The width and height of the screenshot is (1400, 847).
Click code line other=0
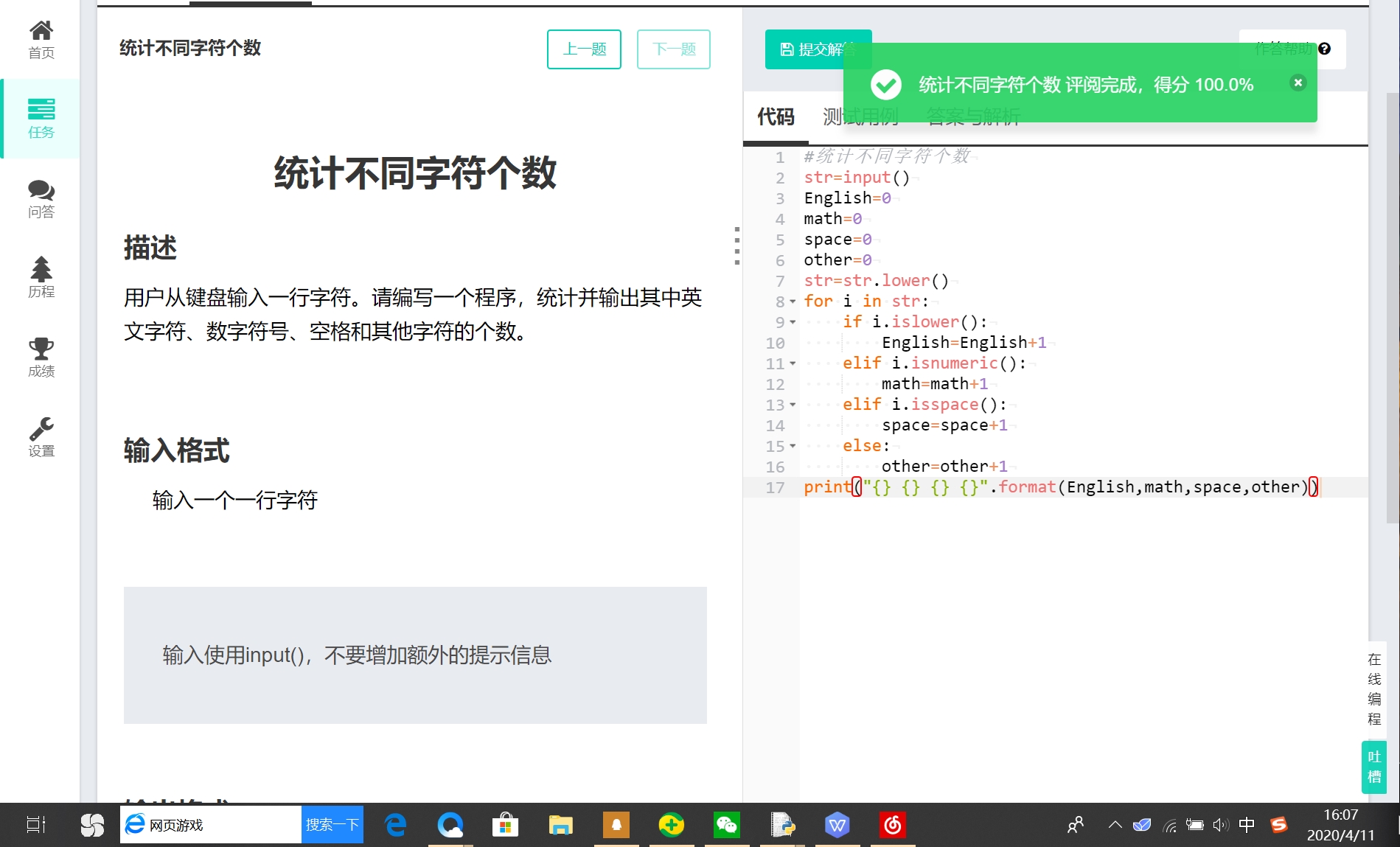coord(837,260)
